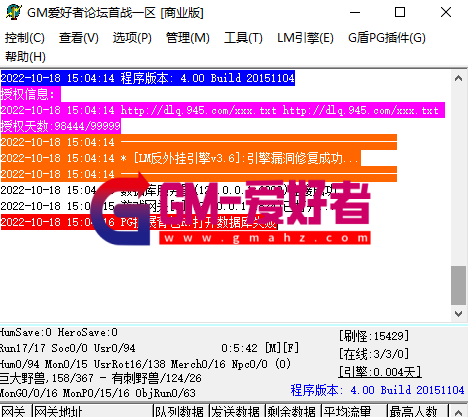
Task: Click the Hum0/94 Mon0/15 status line
Action: click(145, 364)
